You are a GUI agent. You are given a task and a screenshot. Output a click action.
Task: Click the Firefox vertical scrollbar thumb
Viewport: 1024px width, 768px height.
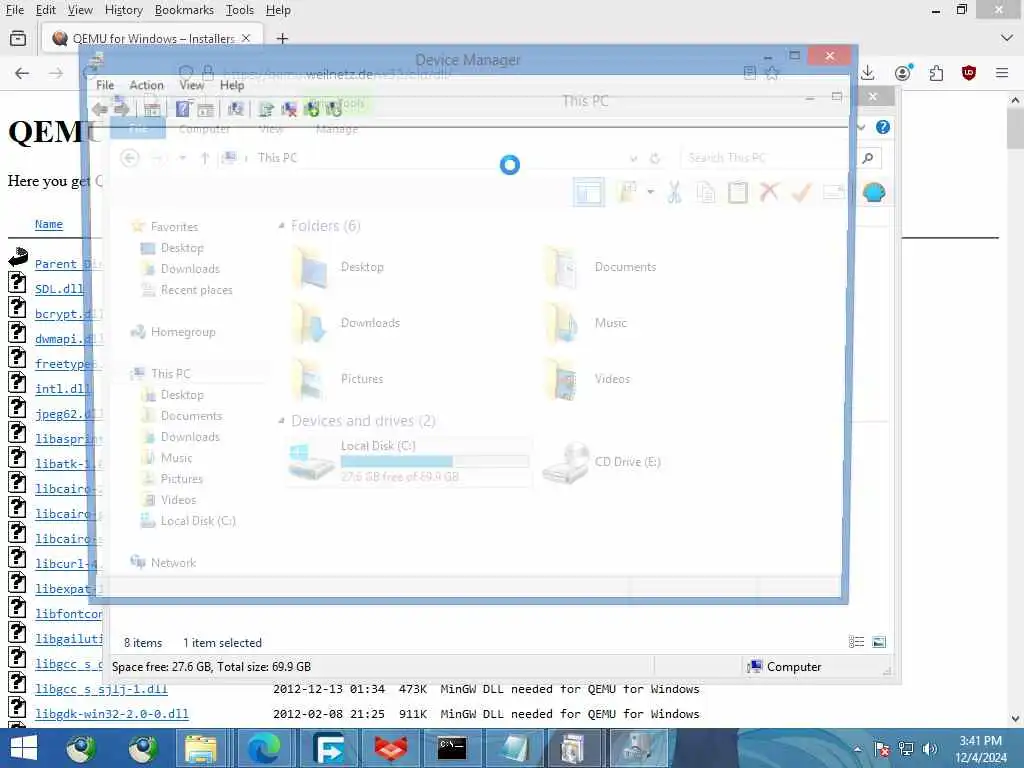pos(1015,129)
